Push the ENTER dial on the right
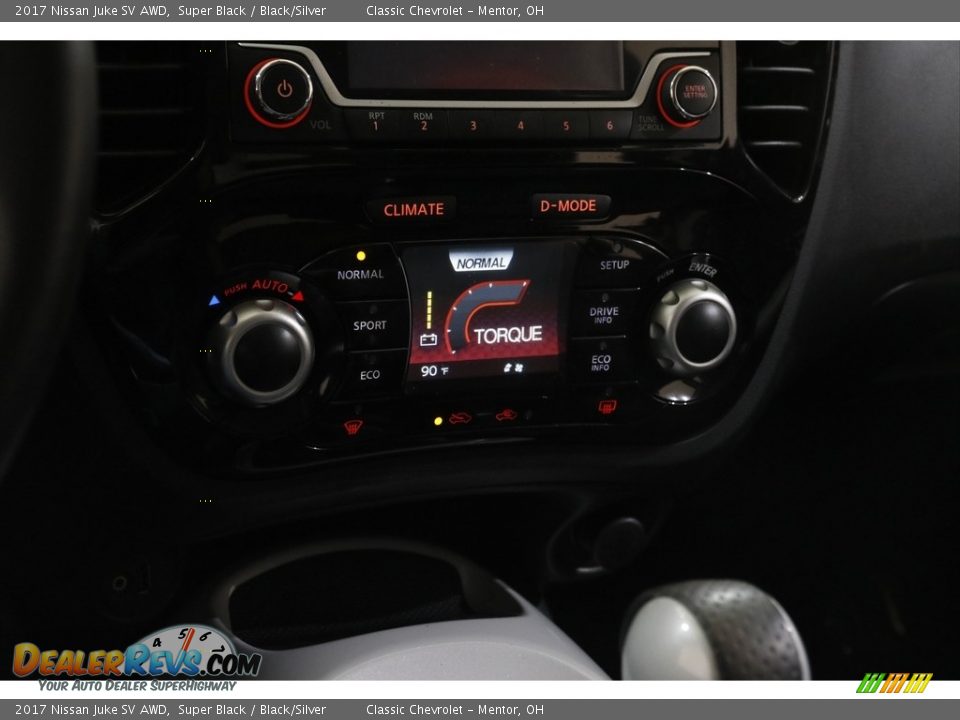The image size is (960, 720). point(695,326)
